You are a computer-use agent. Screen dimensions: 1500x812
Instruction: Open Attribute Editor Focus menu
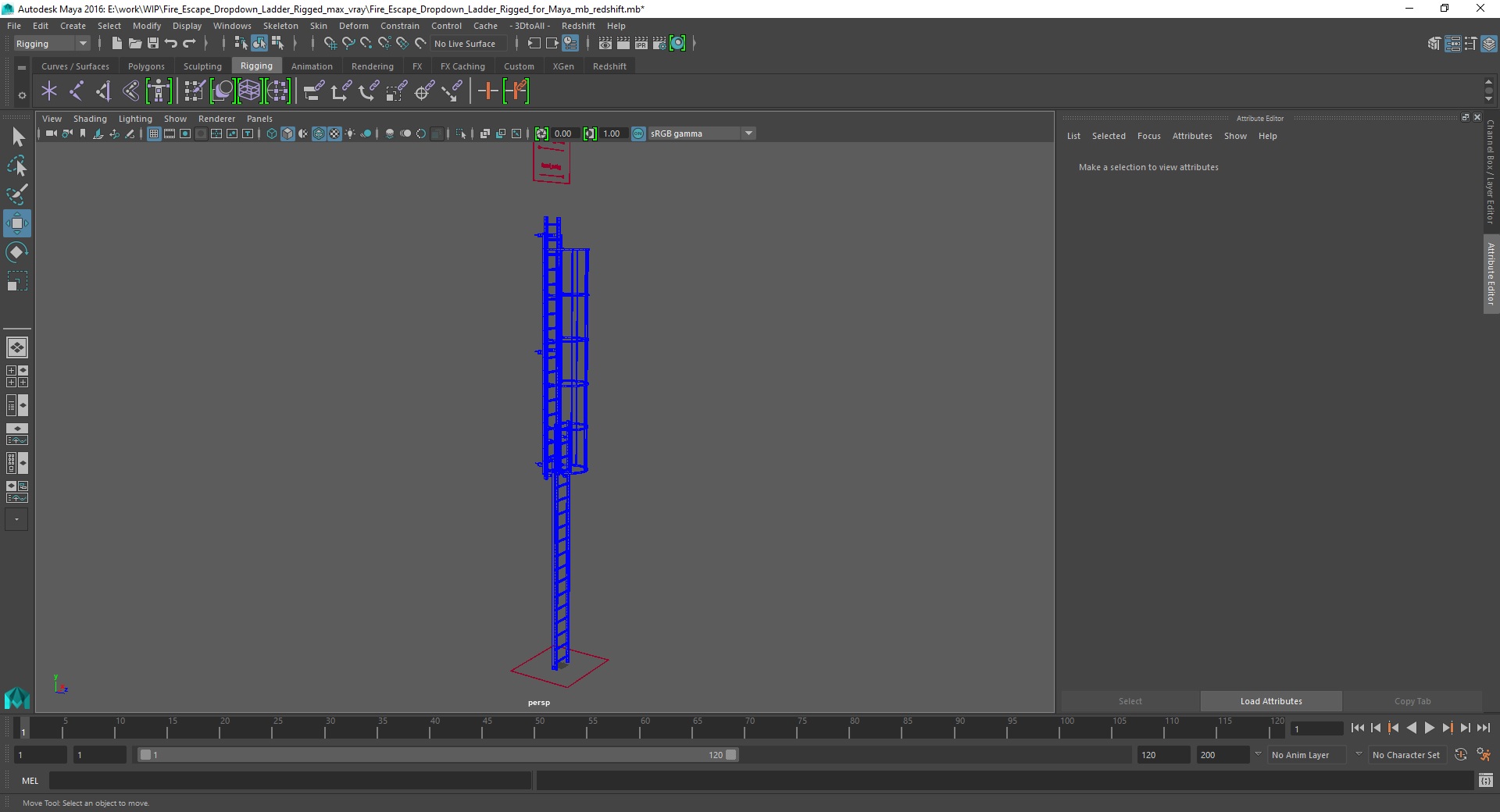click(x=1148, y=136)
